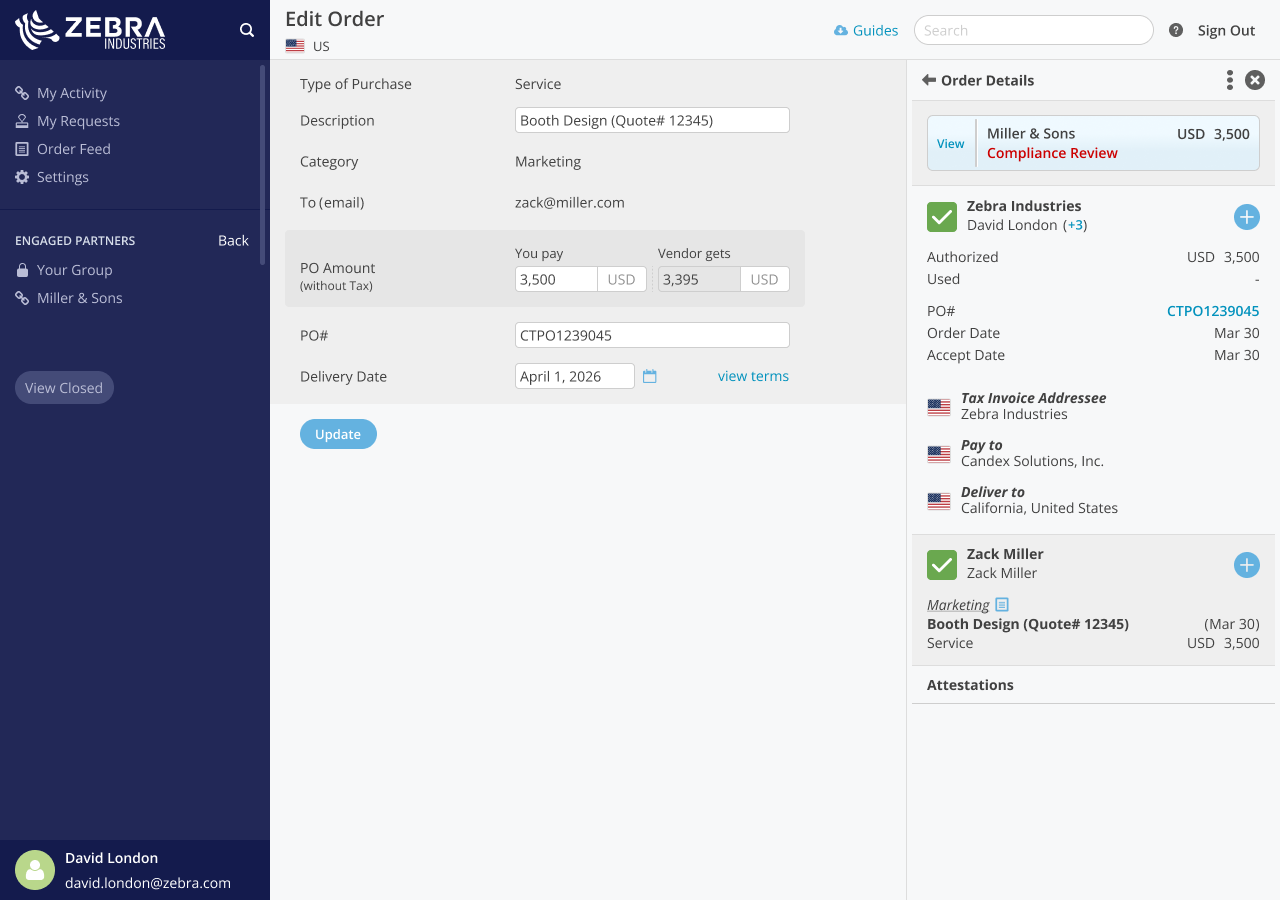Close the Order Details panel
This screenshot has height=900, width=1280.
[1255, 80]
